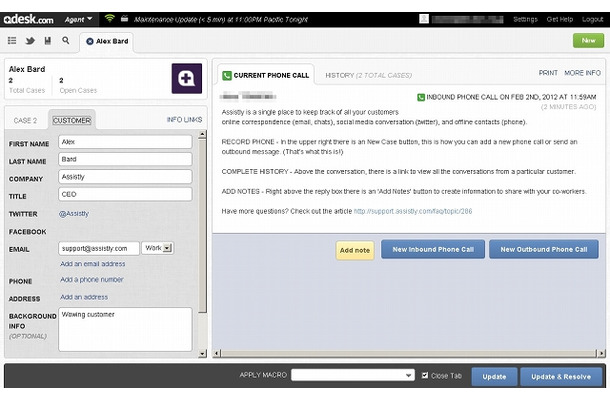Click customer panel scrollbar up arrow
Image resolution: width=610 pixels, height=400 pixels.
[202, 135]
